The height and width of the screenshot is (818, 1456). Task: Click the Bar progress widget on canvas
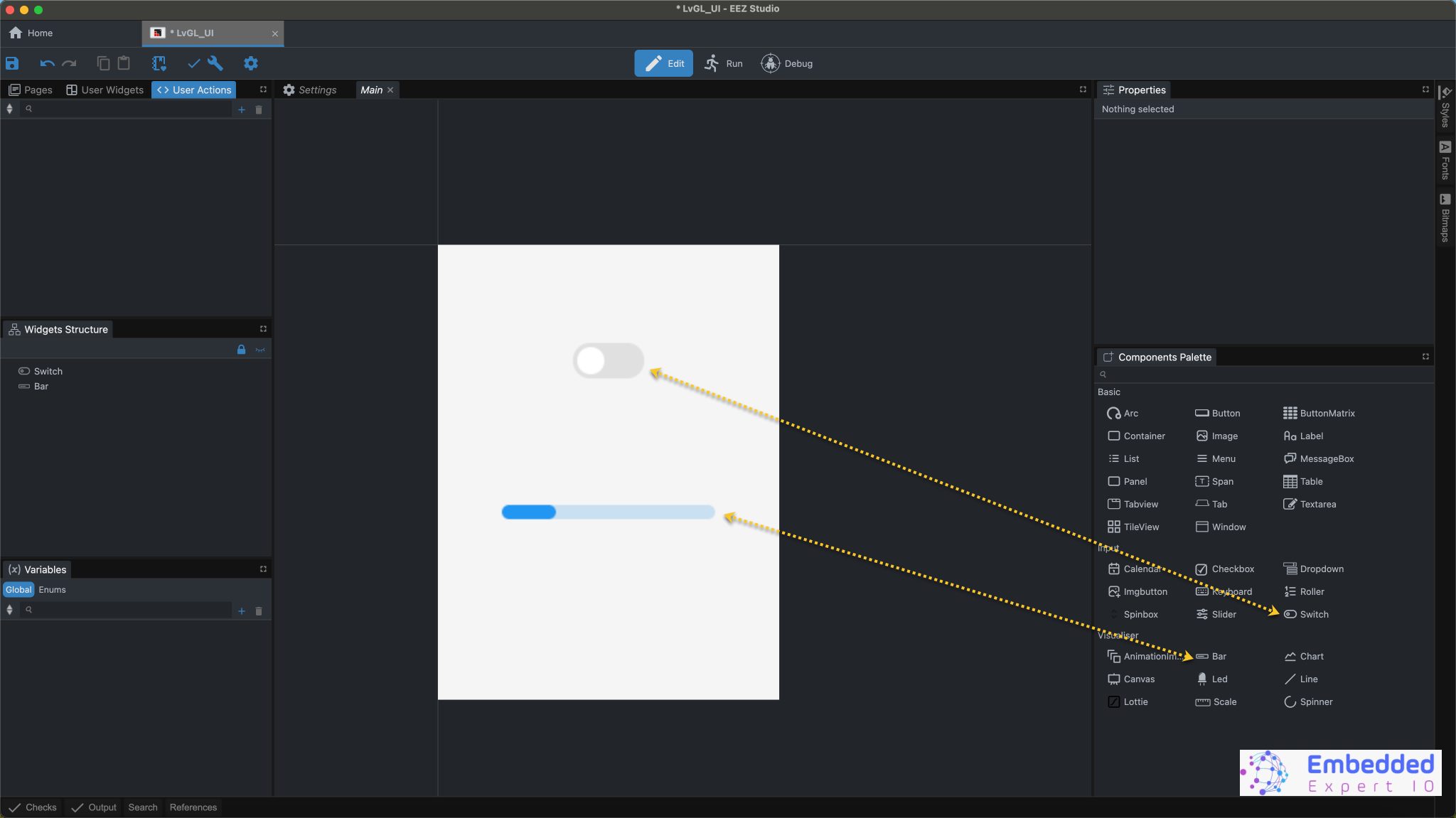pos(608,512)
